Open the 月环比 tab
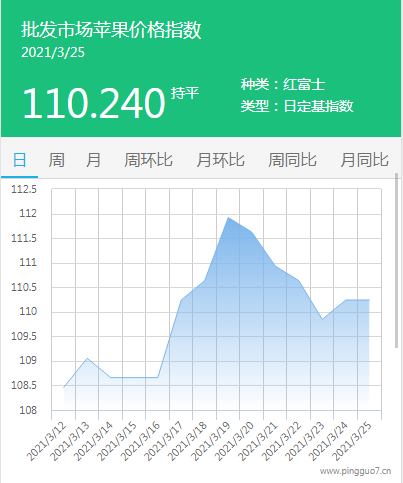 [x=220, y=160]
